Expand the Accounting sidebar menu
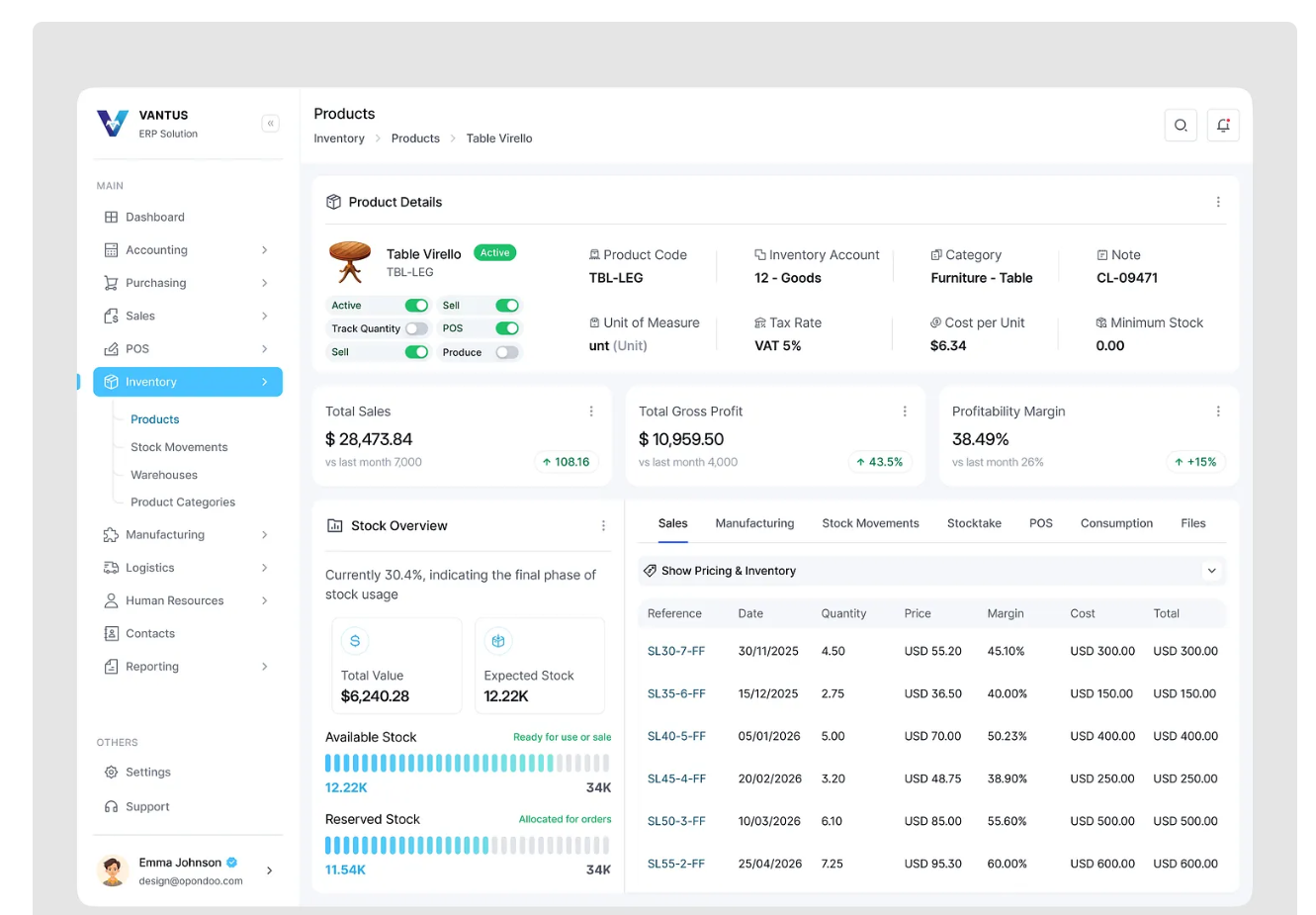1316x915 pixels. point(264,250)
